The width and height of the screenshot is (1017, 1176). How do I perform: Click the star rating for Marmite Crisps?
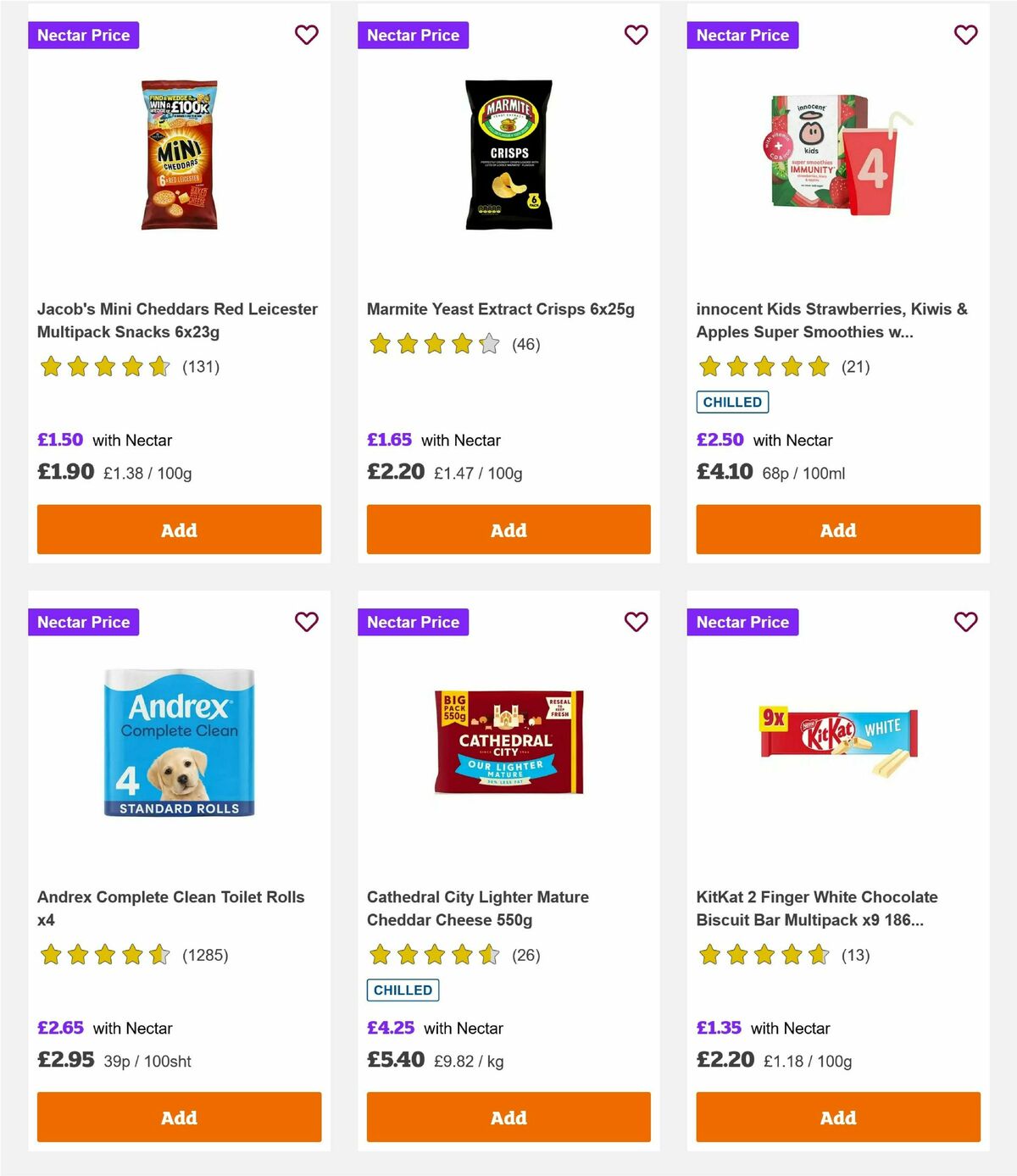[x=431, y=344]
